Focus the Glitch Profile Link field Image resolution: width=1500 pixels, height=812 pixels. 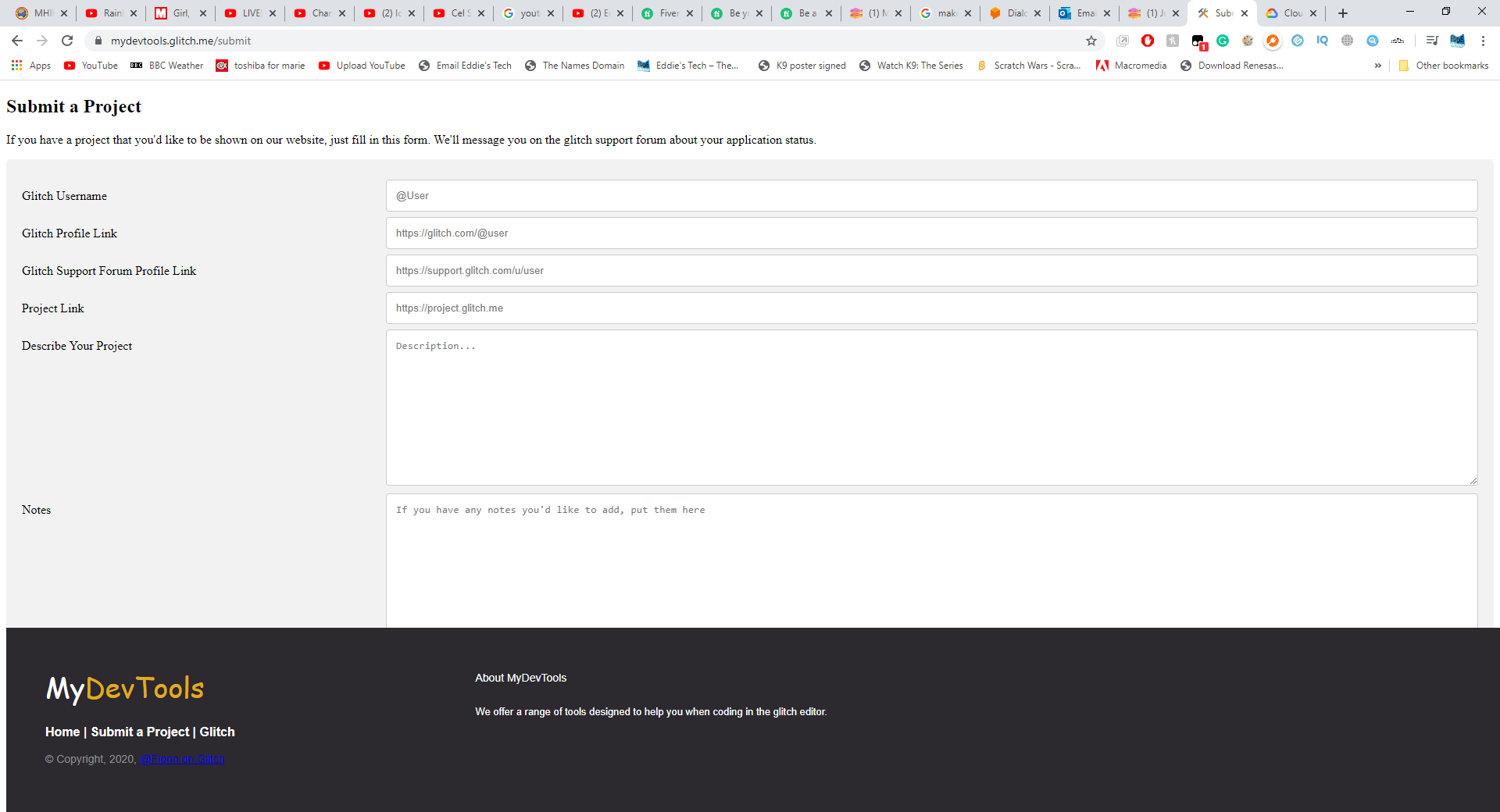point(931,233)
